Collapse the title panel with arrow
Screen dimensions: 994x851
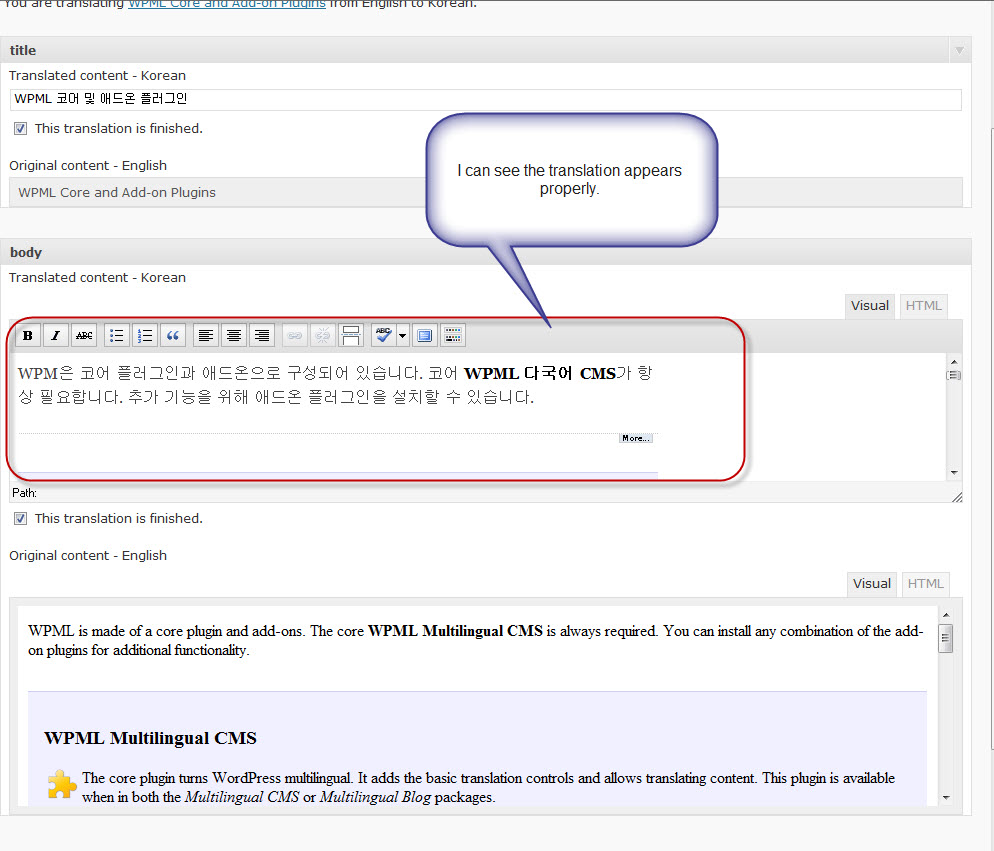click(960, 51)
